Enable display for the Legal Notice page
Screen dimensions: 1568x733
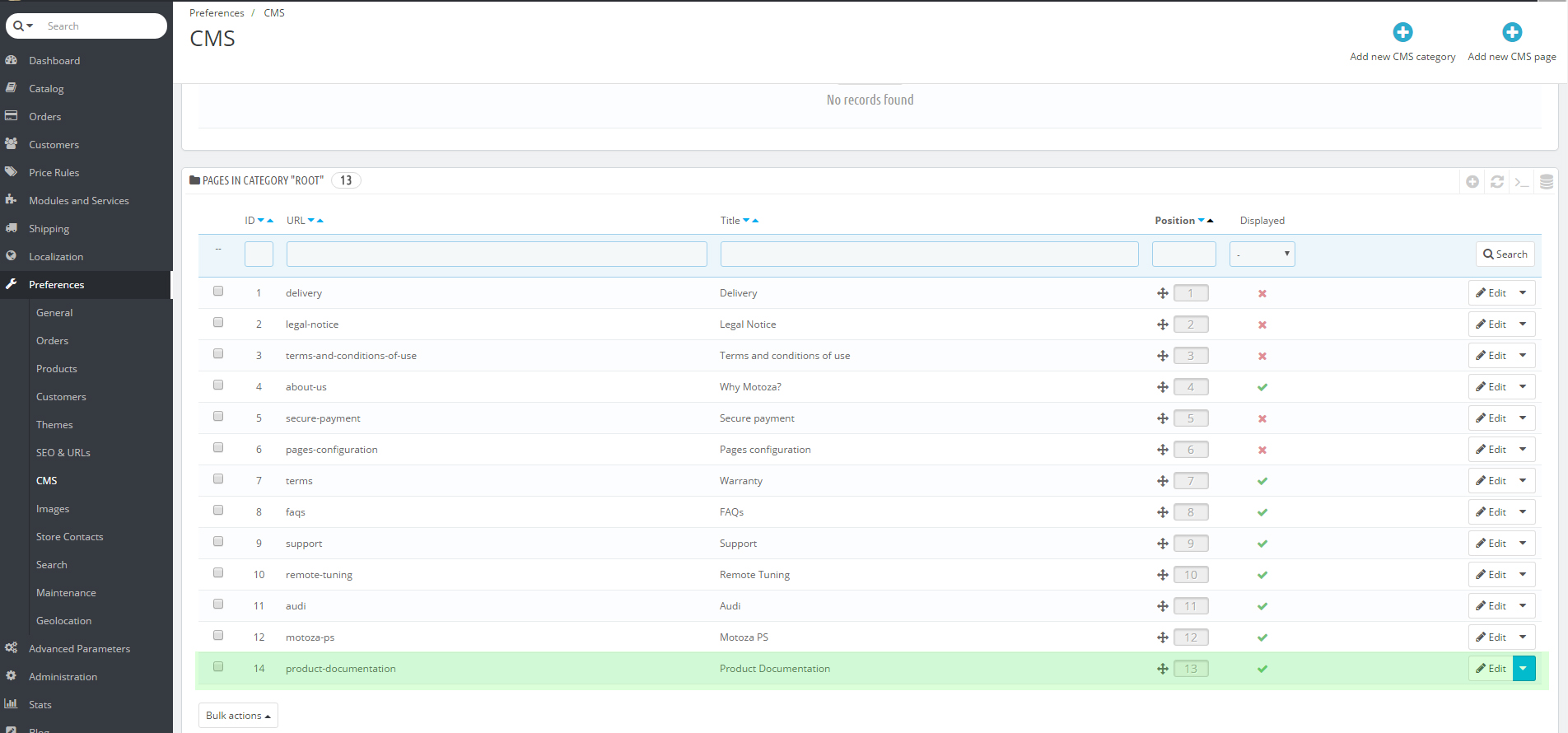click(1262, 325)
